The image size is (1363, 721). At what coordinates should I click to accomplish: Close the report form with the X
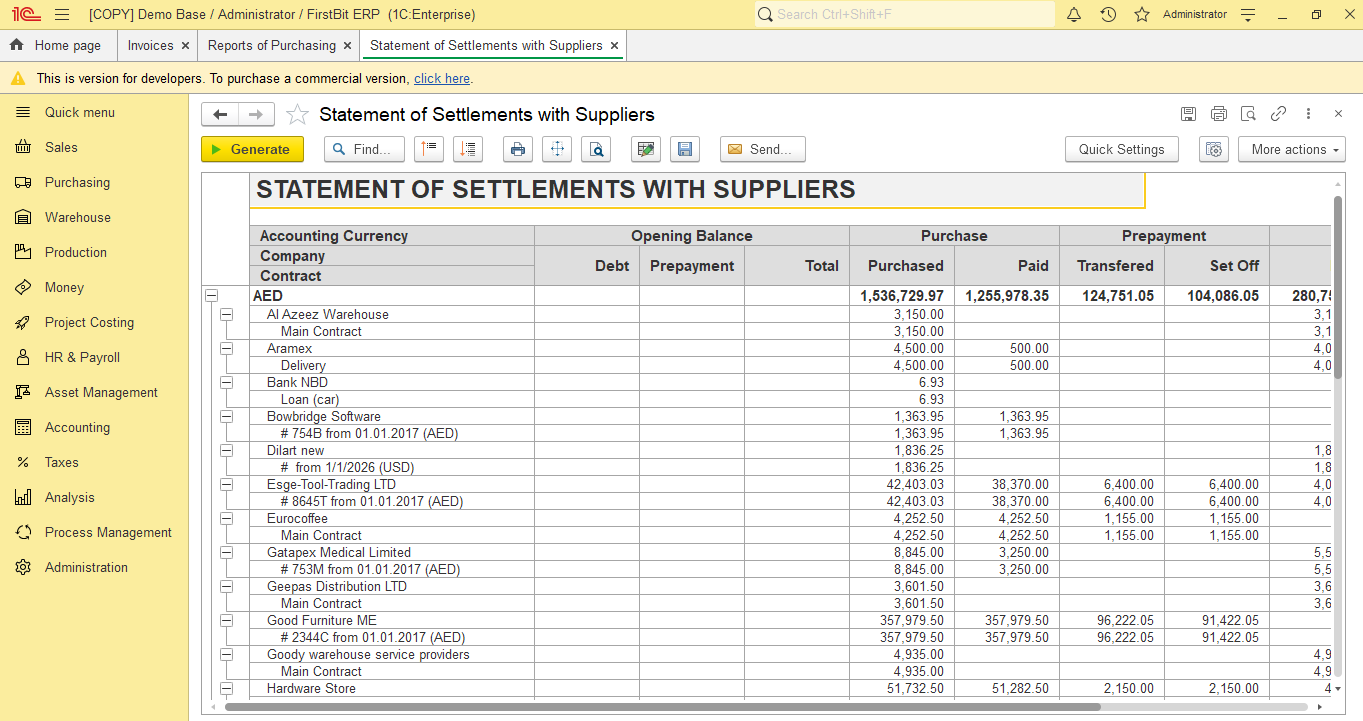tap(1338, 114)
